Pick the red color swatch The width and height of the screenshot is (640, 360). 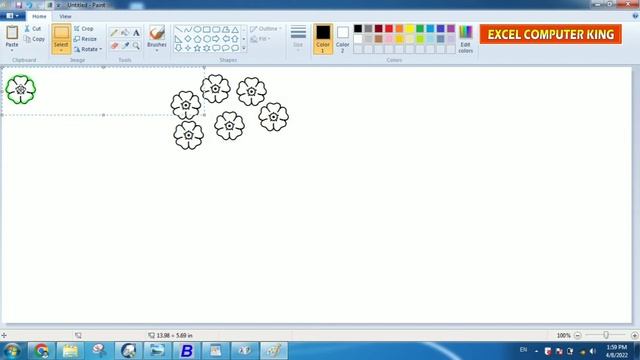click(x=389, y=29)
